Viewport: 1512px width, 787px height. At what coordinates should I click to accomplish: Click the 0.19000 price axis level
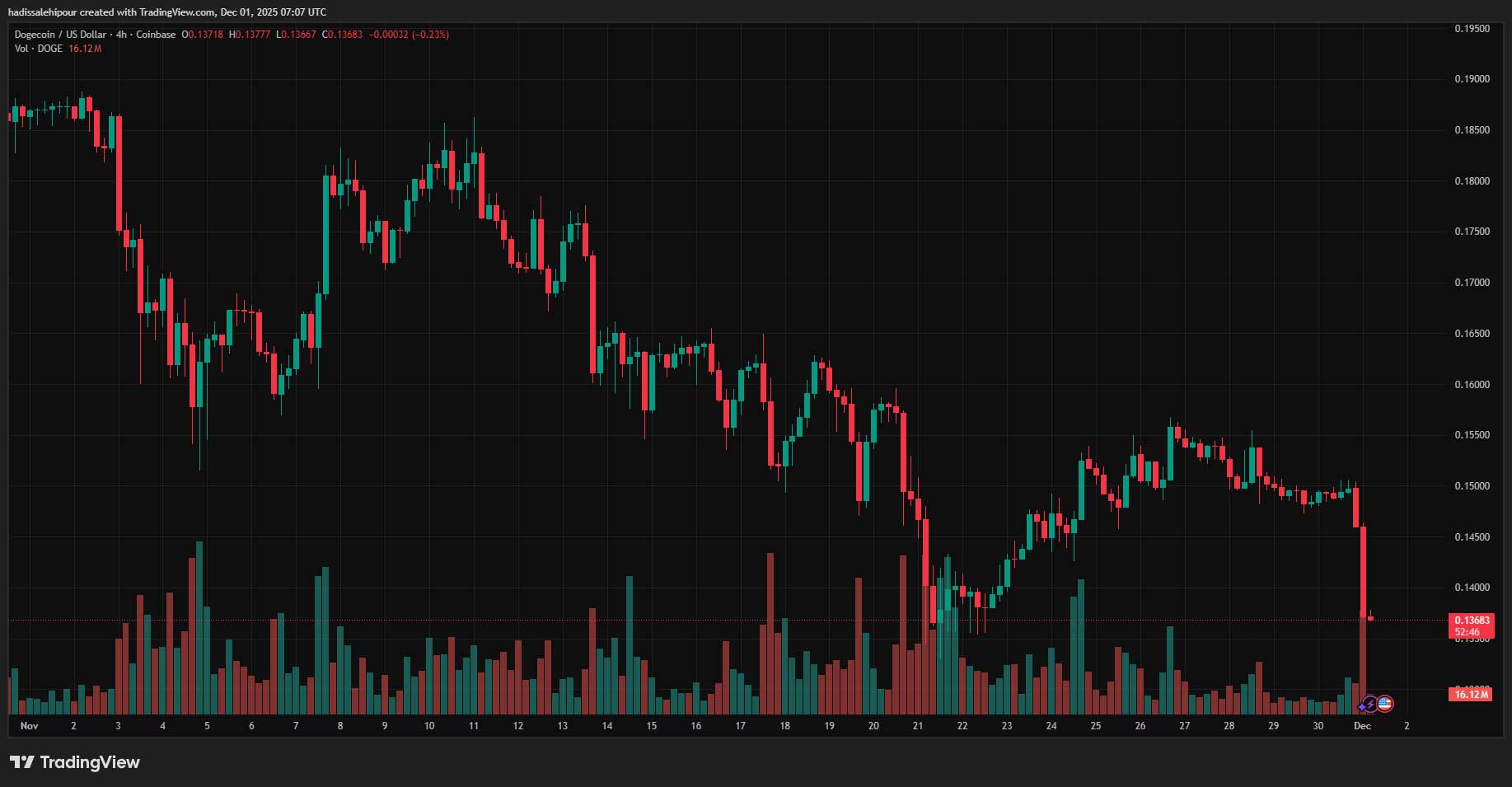point(1472,79)
